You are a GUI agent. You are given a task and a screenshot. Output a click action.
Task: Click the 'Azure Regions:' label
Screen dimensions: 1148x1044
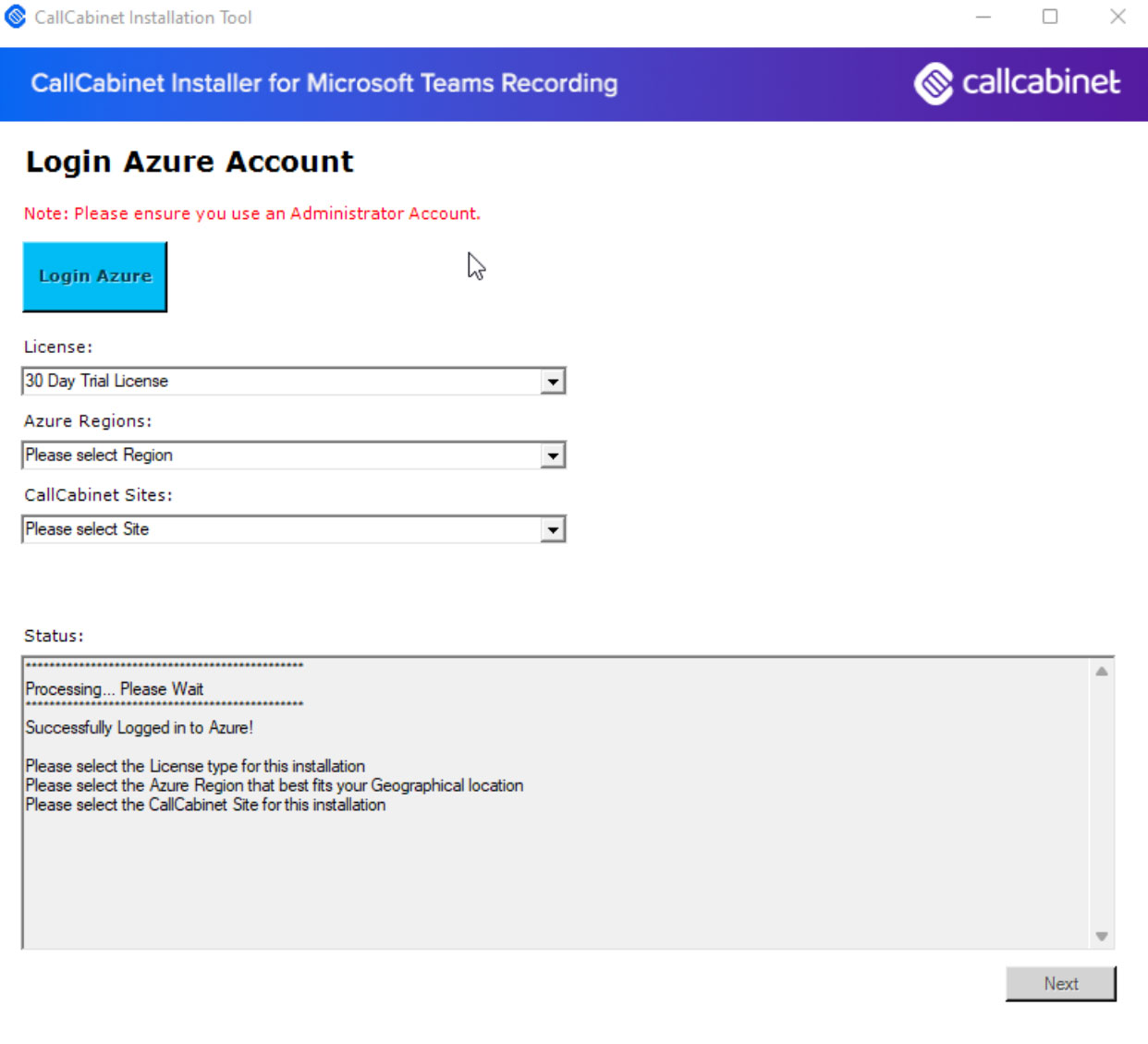[88, 421]
